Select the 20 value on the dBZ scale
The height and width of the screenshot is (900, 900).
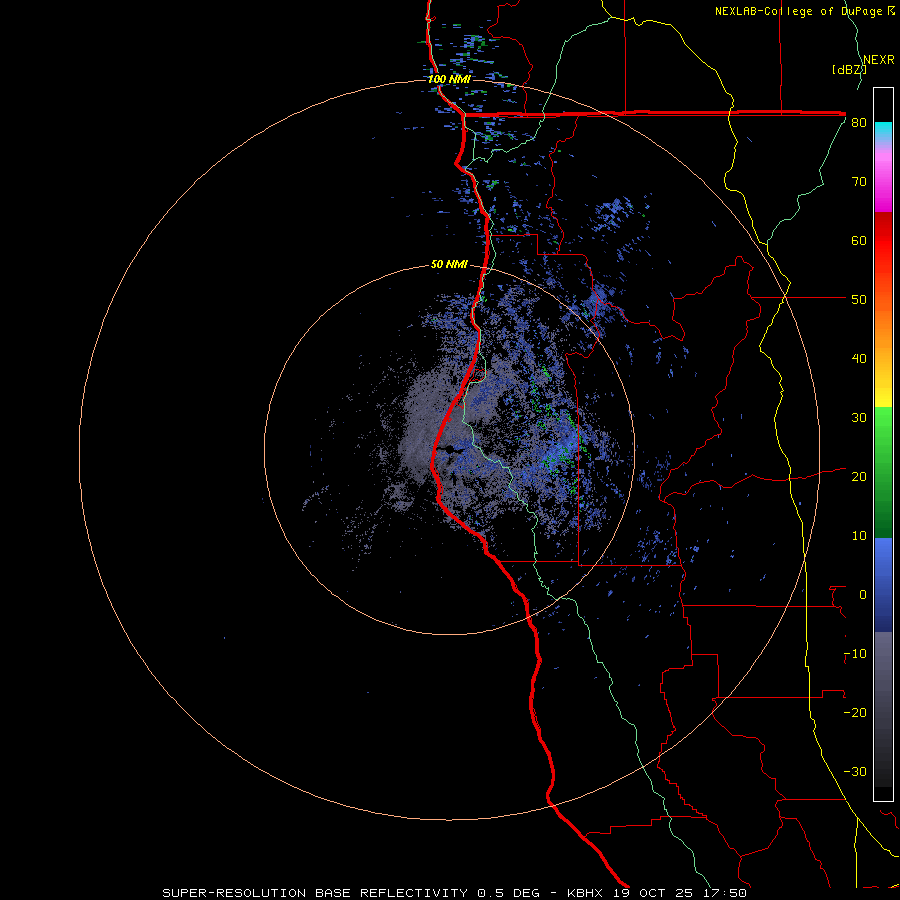coord(859,477)
